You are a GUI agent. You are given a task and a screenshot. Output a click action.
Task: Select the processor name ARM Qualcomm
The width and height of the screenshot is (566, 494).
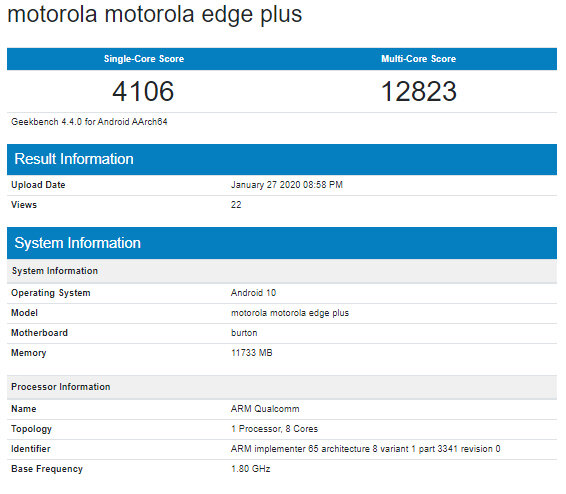(265, 409)
